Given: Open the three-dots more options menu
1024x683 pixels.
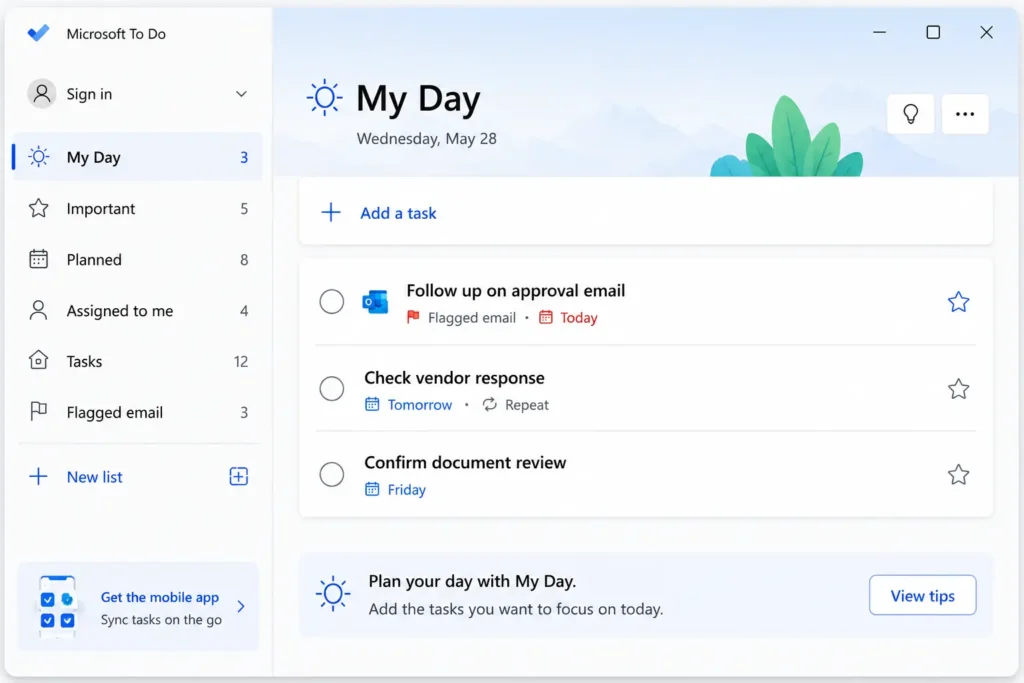Looking at the screenshot, I should [965, 114].
